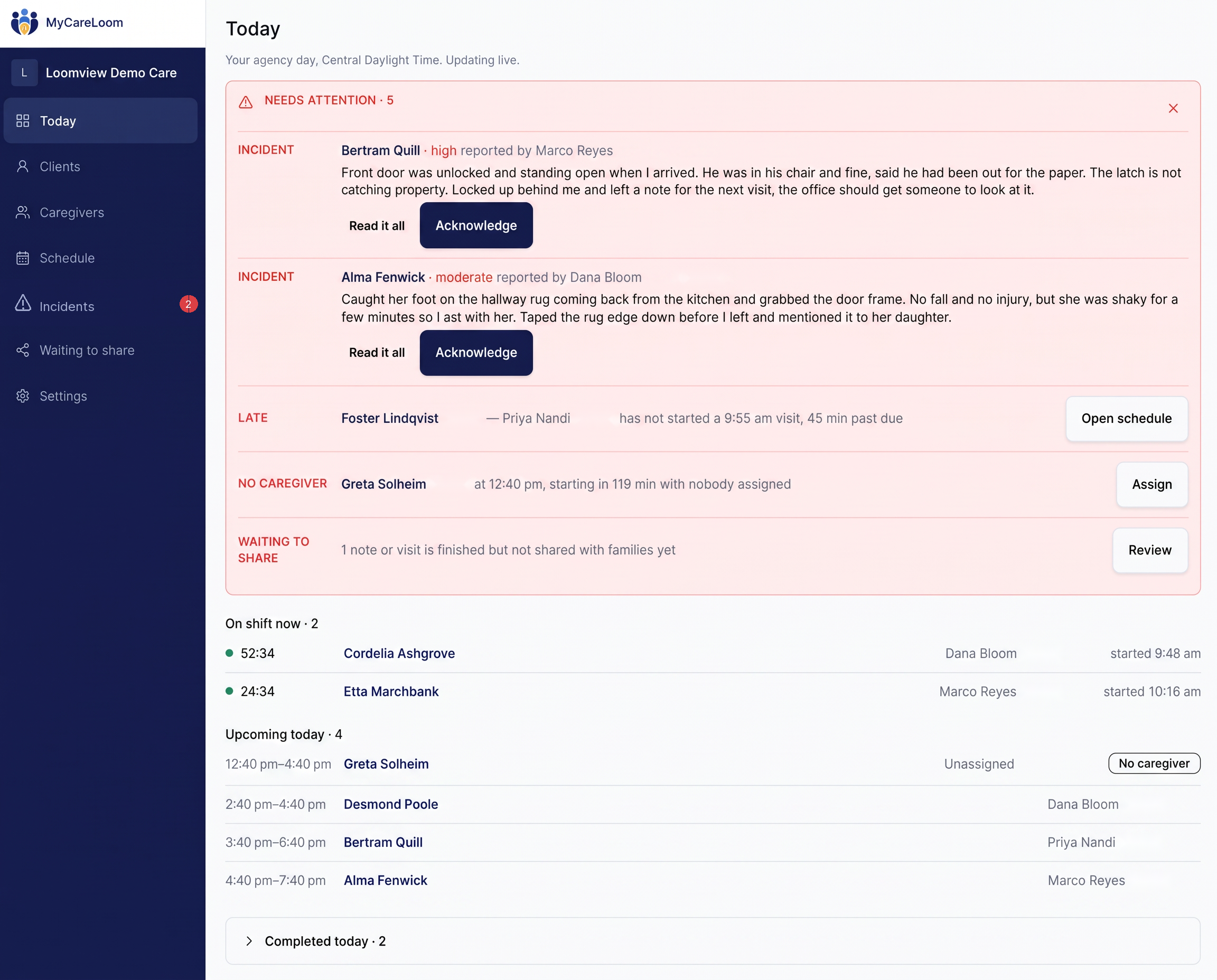
Task: Acknowledge the Alma Fenwick incident
Action: click(x=476, y=352)
